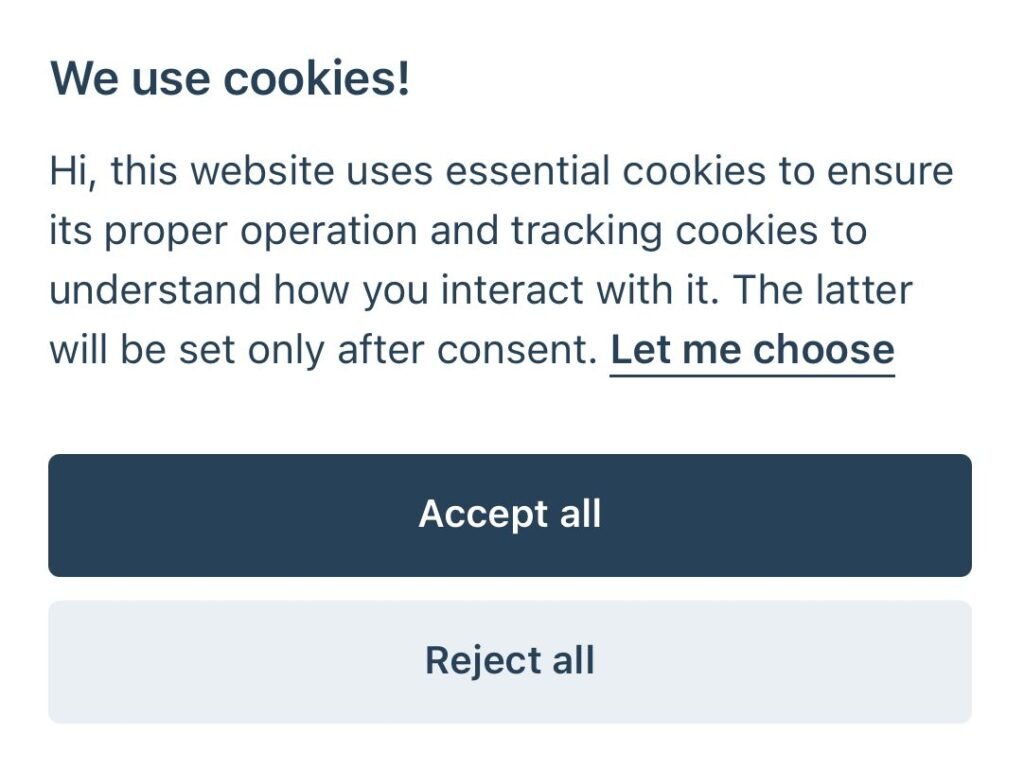Choose cookie preferences via Let me choose
The image size is (1024, 769).
click(x=752, y=350)
